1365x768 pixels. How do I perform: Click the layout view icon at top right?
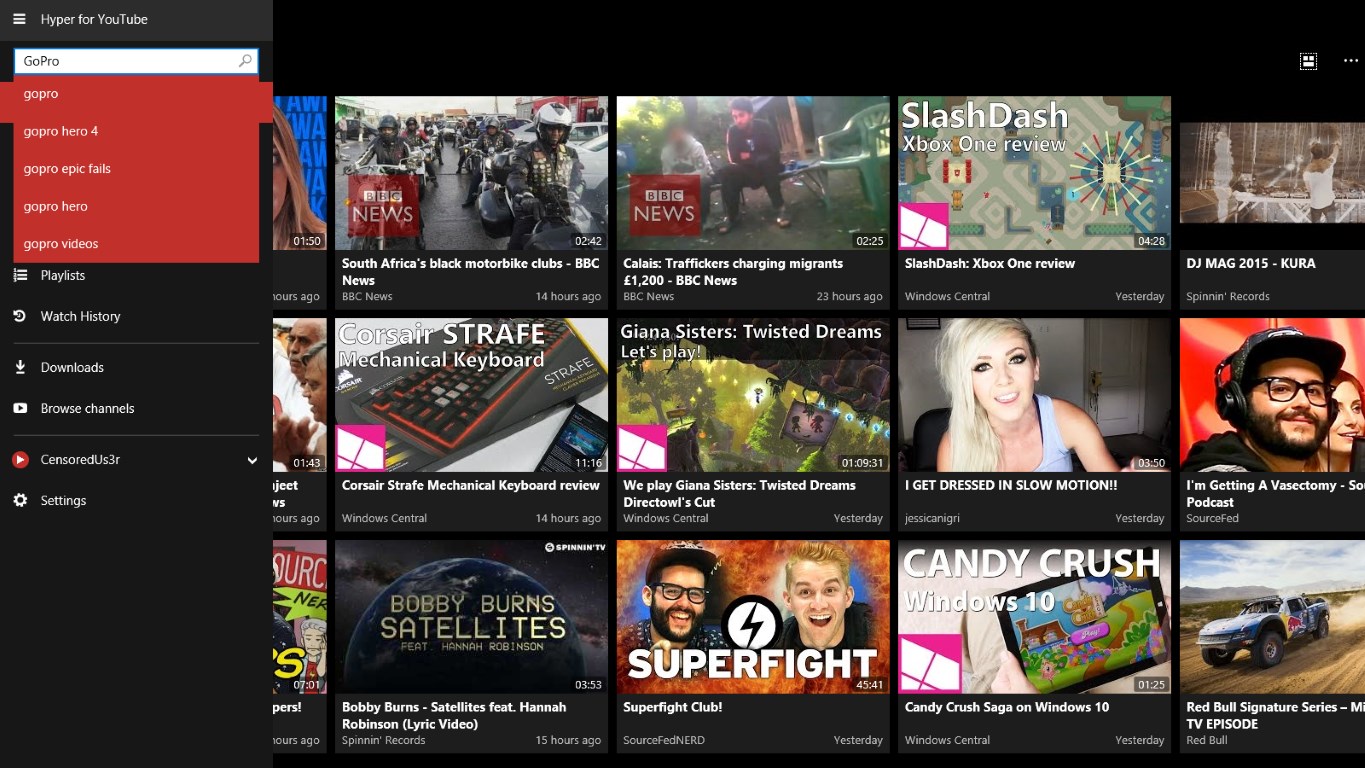coord(1307,61)
